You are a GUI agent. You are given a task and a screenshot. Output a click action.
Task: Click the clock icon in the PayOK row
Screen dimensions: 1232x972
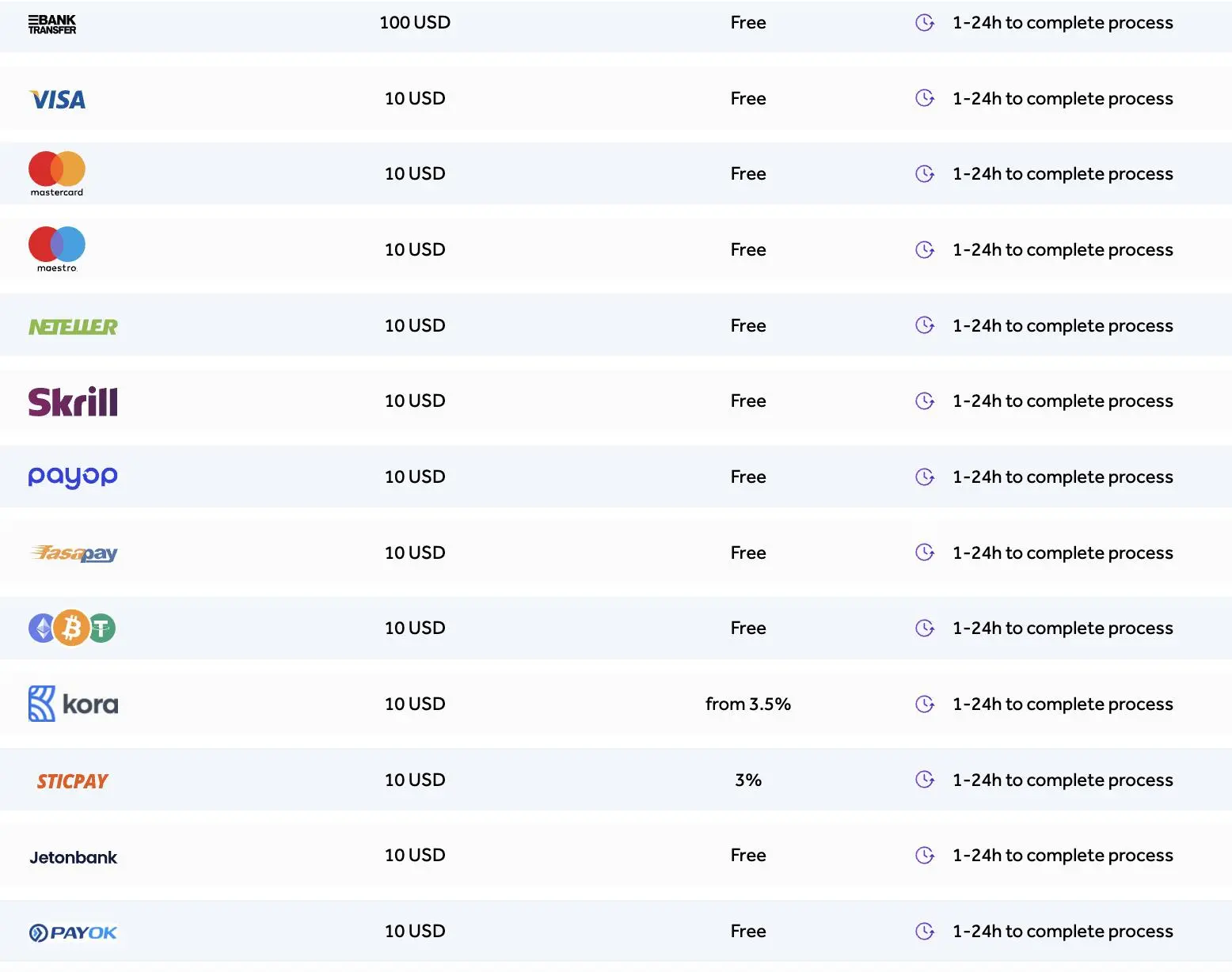[925, 931]
